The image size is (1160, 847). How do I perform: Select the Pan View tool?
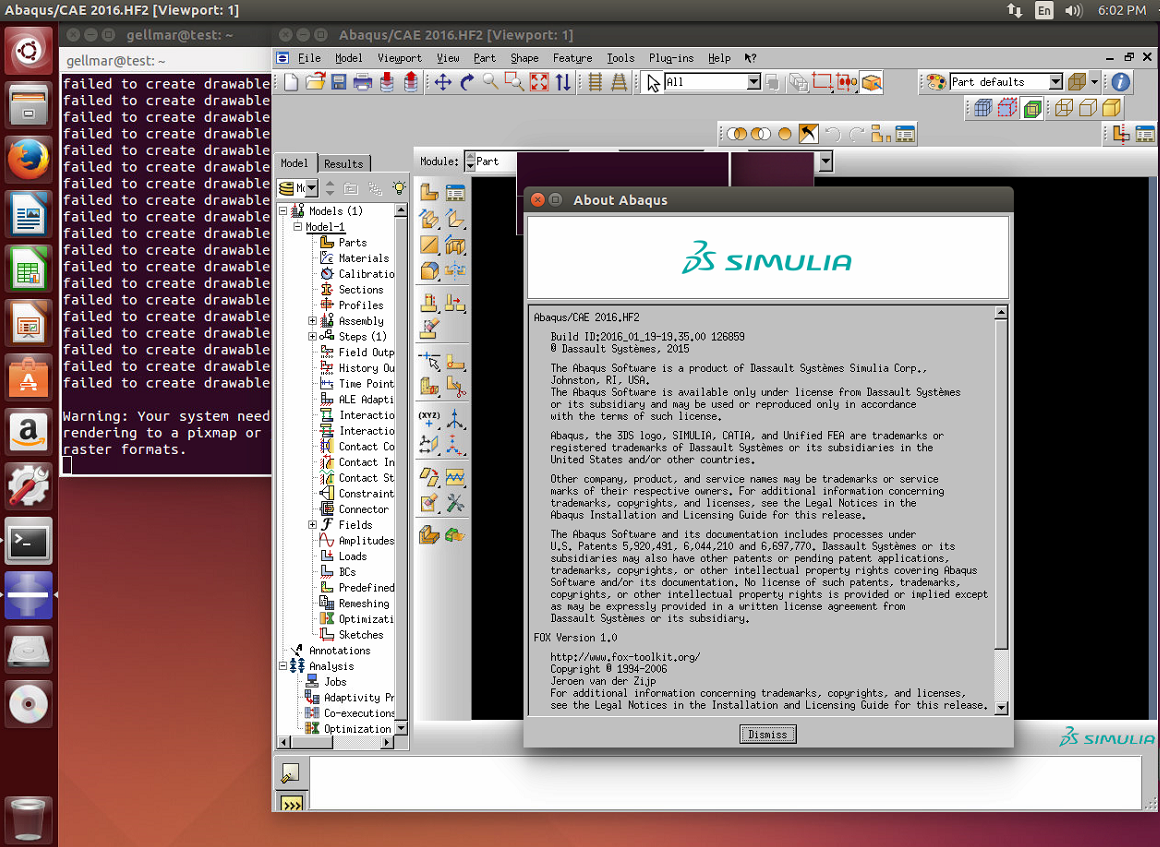click(x=443, y=82)
